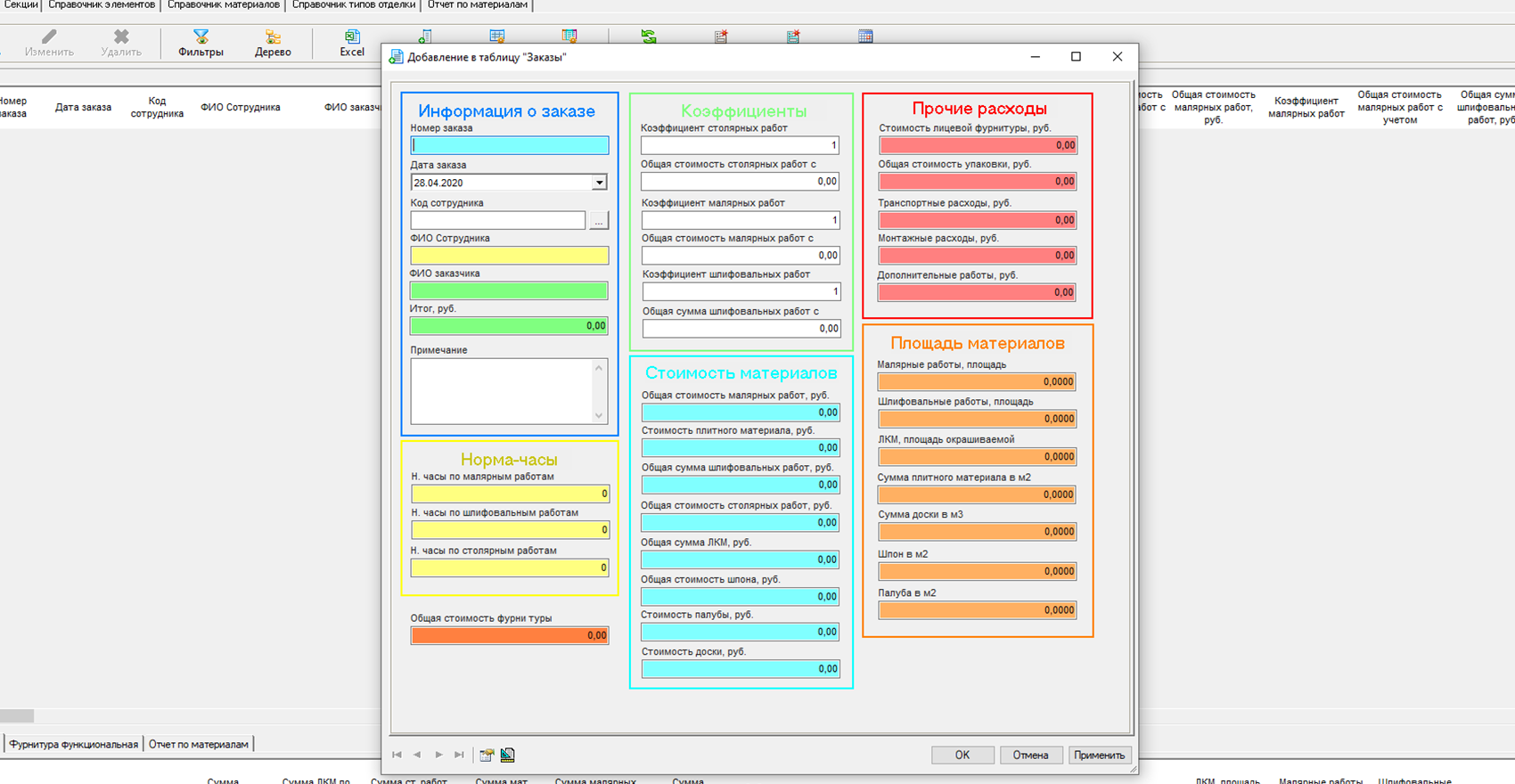Click the disabled Изменить pencil icon
The width and height of the screenshot is (1515, 784).
point(49,37)
